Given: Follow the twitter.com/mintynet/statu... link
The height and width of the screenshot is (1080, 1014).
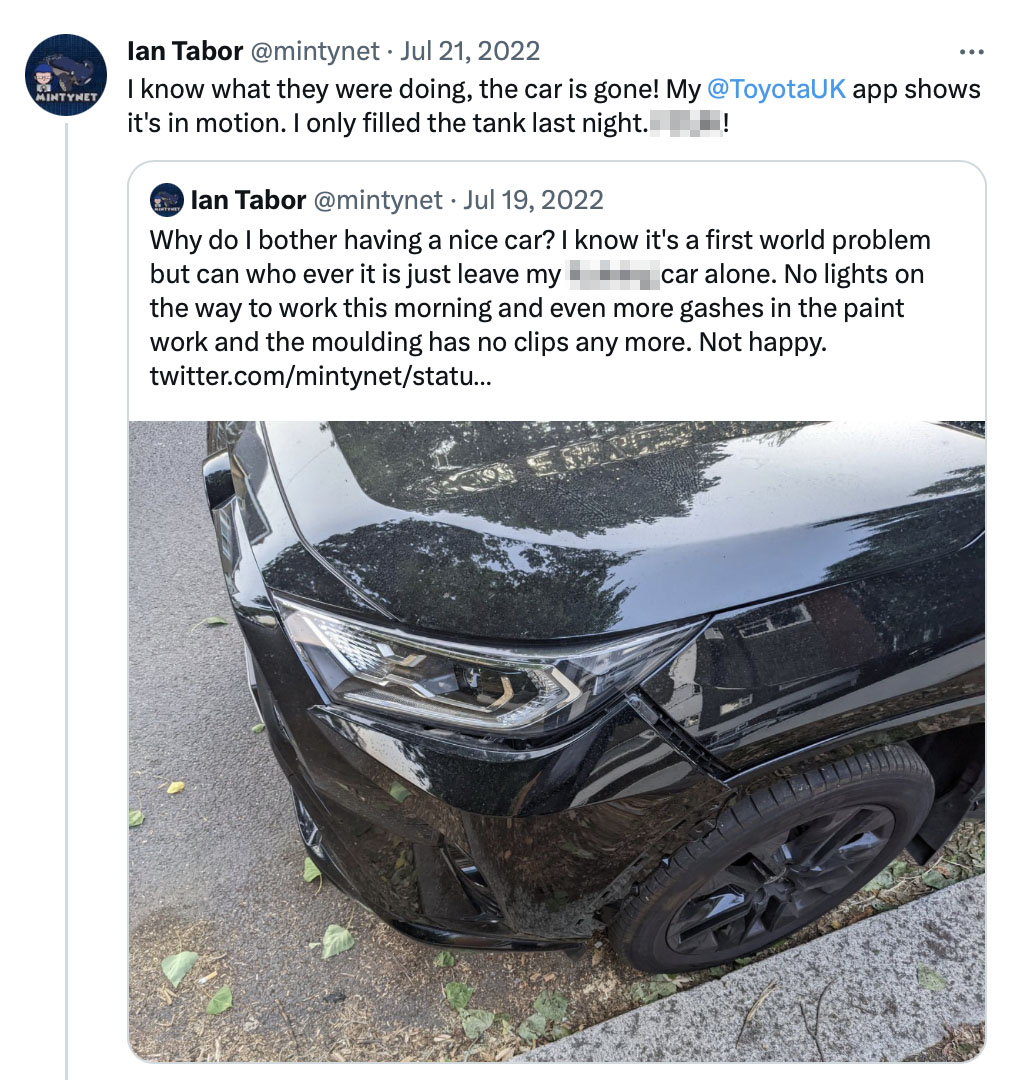Looking at the screenshot, I should (320, 377).
